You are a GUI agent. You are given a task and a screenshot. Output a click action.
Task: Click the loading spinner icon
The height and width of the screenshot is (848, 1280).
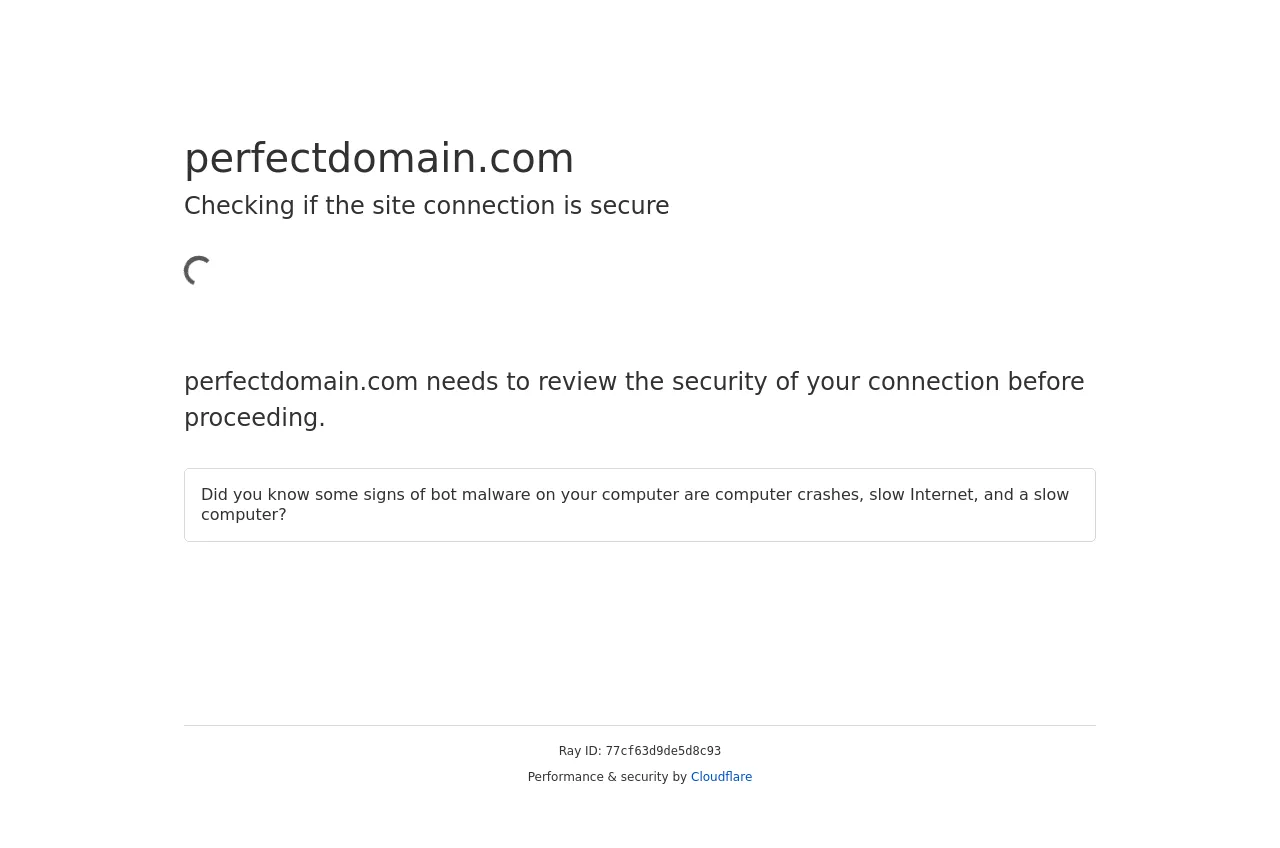199,270
